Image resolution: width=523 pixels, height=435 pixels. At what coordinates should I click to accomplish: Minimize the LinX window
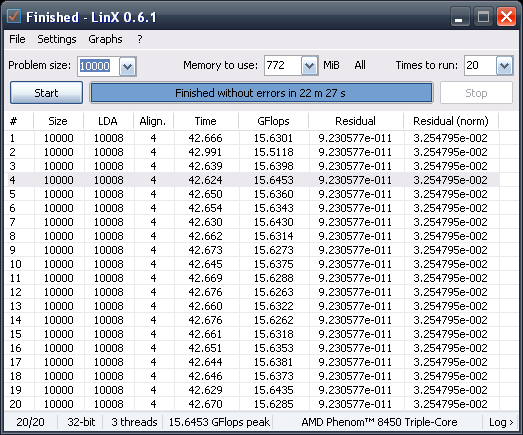click(x=459, y=16)
